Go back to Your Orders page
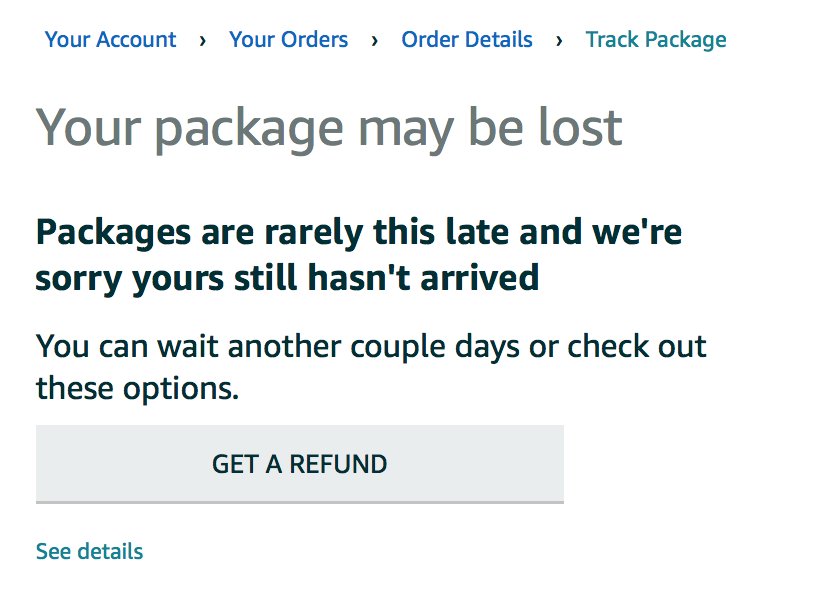The image size is (826, 608). coord(288,40)
